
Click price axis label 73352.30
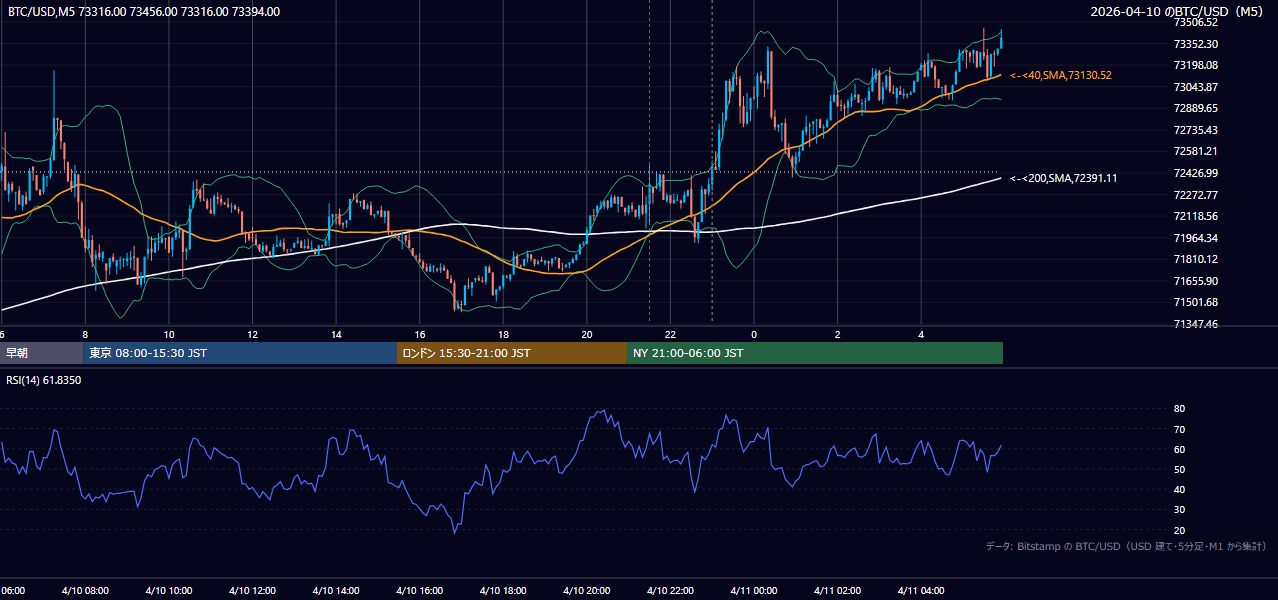coord(1195,44)
